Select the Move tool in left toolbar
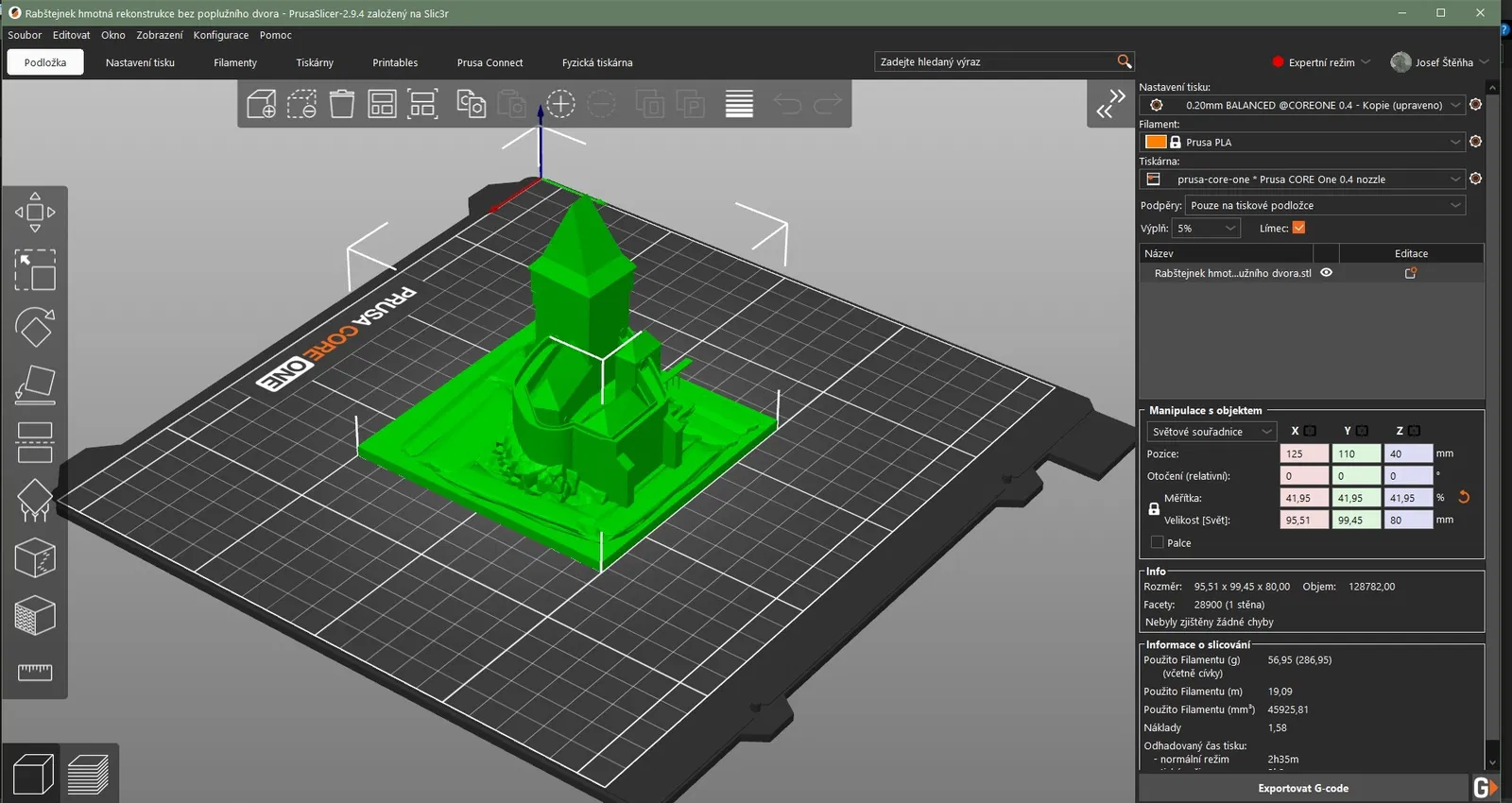 [x=35, y=213]
